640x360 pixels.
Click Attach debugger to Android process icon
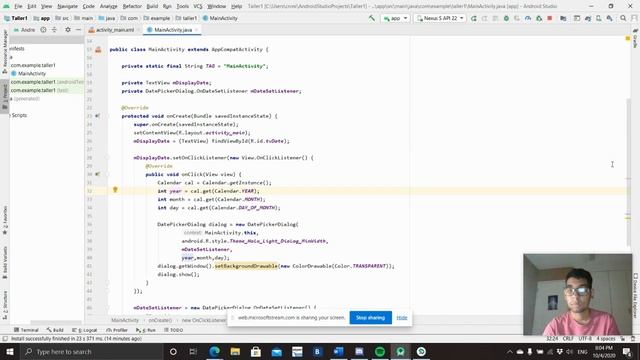pyautogui.click(x=539, y=18)
